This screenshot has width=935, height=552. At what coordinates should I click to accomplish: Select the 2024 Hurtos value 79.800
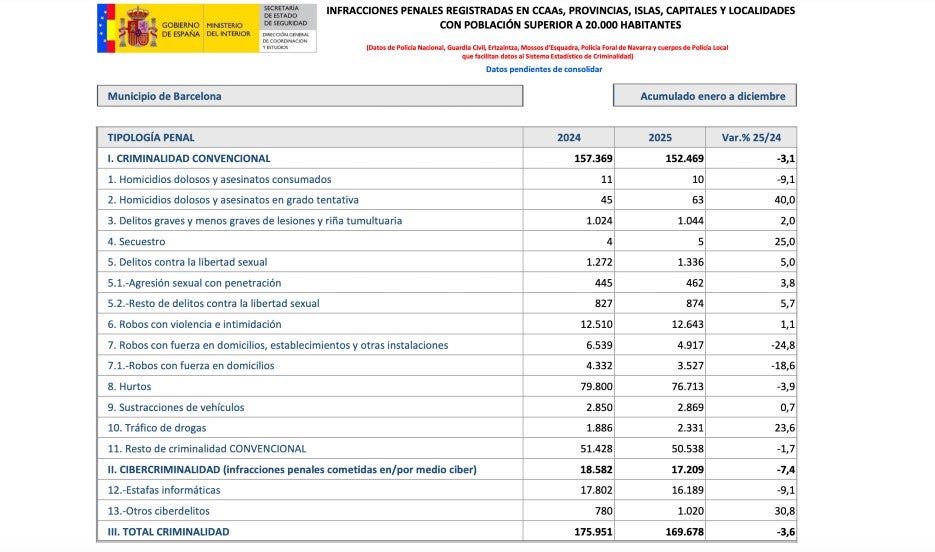tap(593, 386)
